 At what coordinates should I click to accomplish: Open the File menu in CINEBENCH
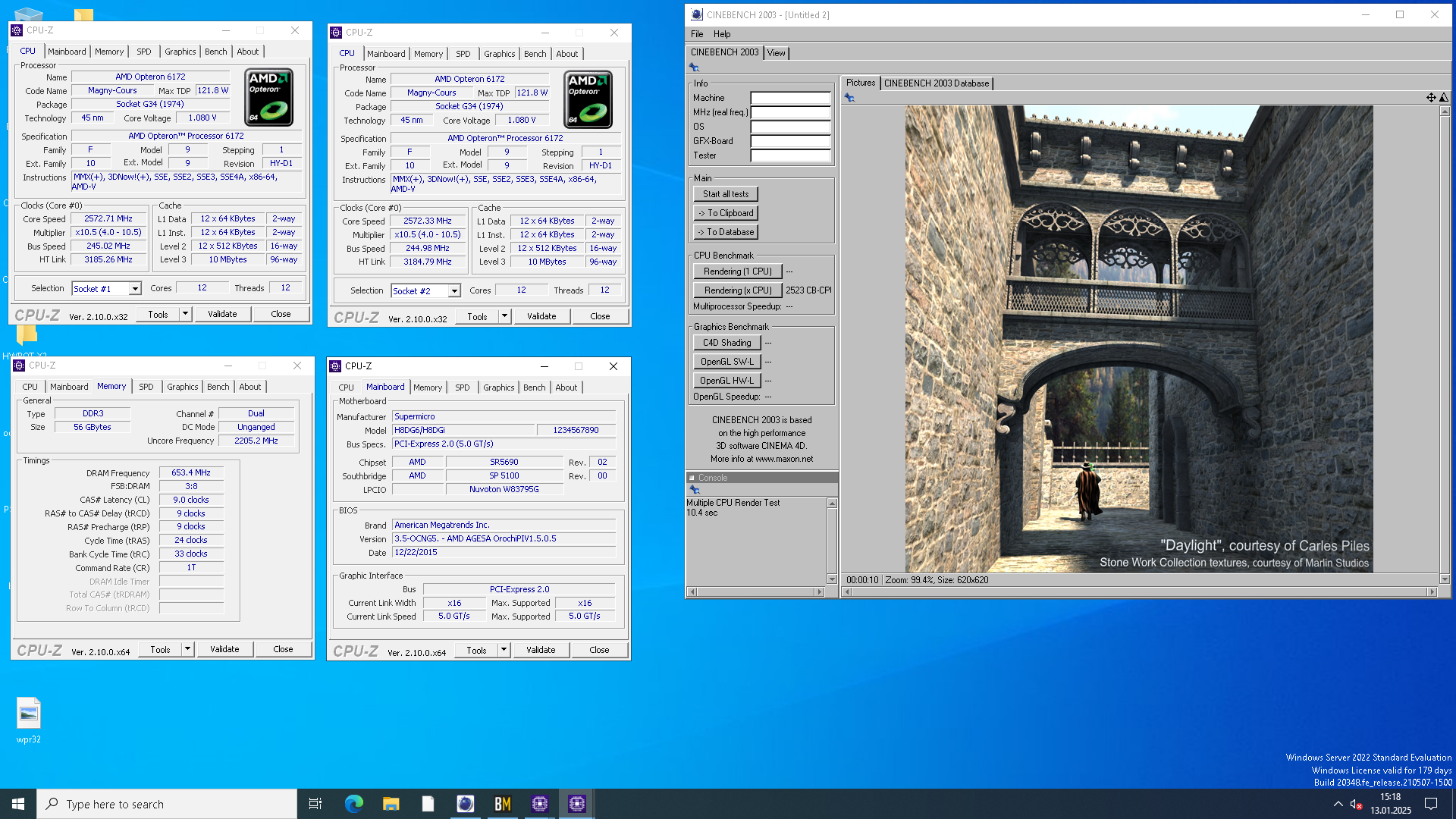click(x=697, y=34)
